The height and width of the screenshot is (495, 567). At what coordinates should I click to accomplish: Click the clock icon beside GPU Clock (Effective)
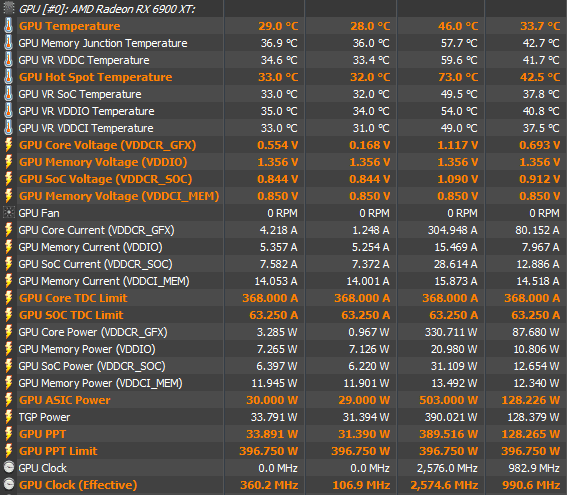(9, 484)
